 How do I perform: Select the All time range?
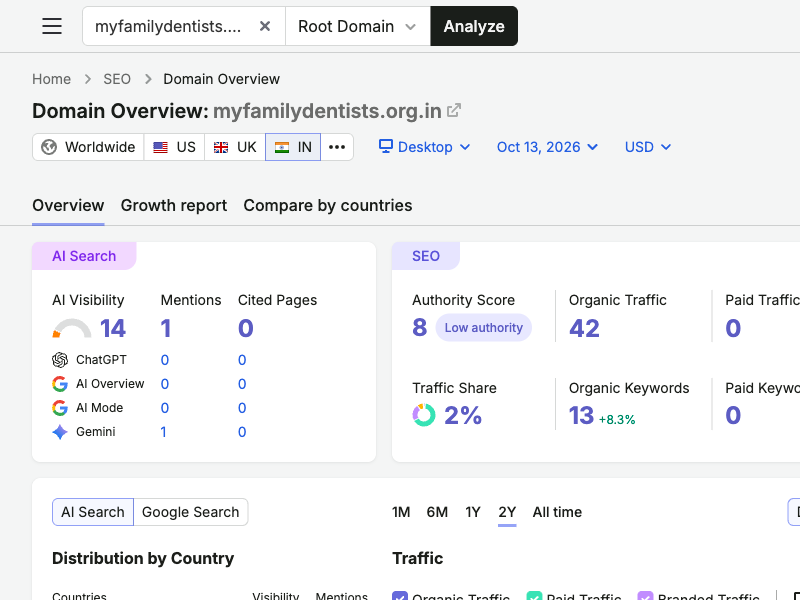click(557, 512)
